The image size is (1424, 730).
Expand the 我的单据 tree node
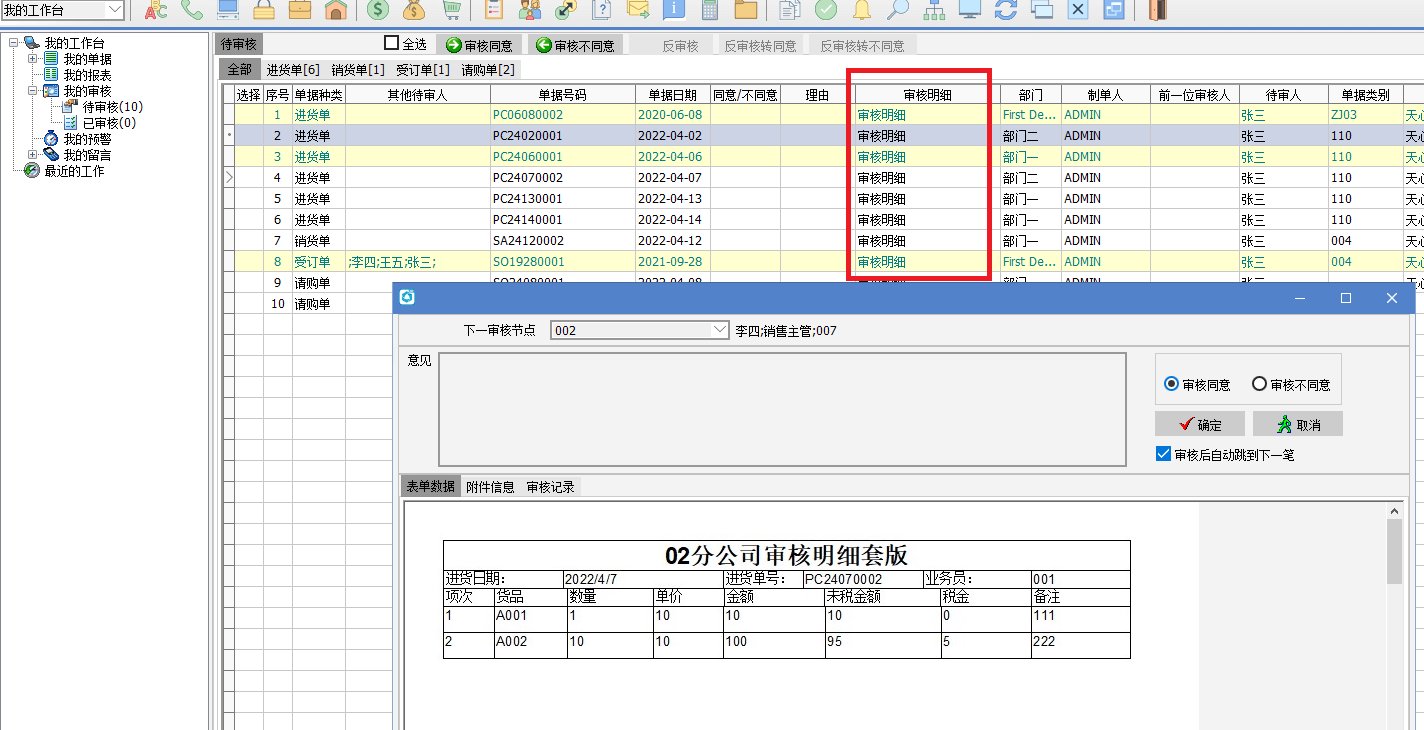[32, 59]
